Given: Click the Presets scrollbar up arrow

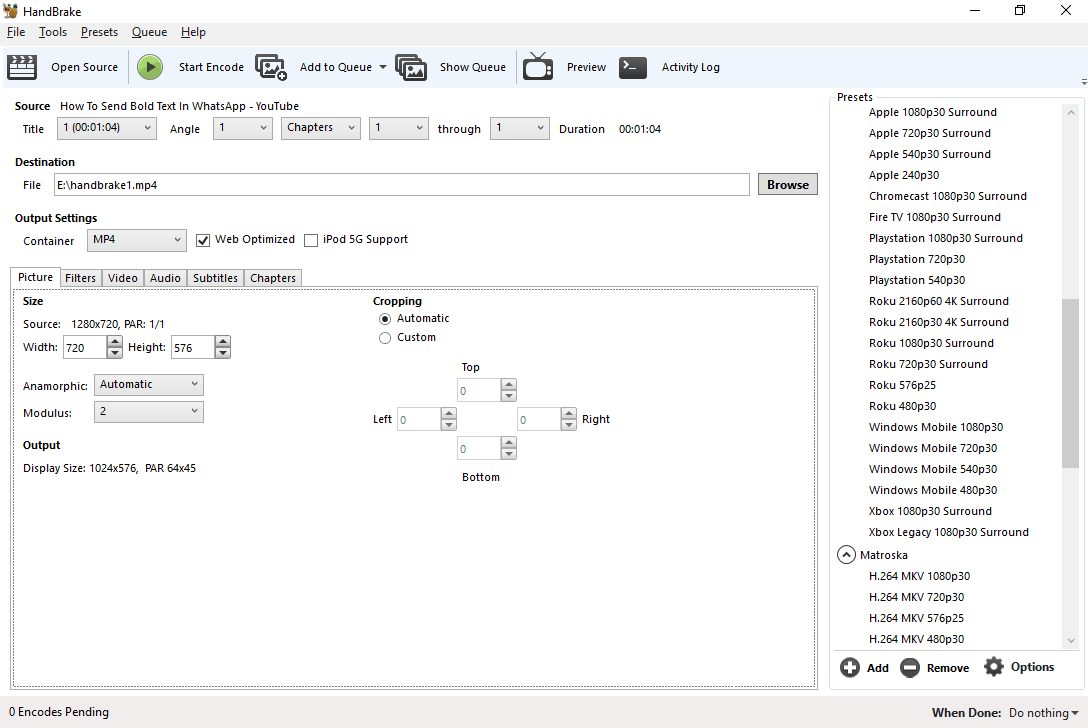Looking at the screenshot, I should [1070, 112].
